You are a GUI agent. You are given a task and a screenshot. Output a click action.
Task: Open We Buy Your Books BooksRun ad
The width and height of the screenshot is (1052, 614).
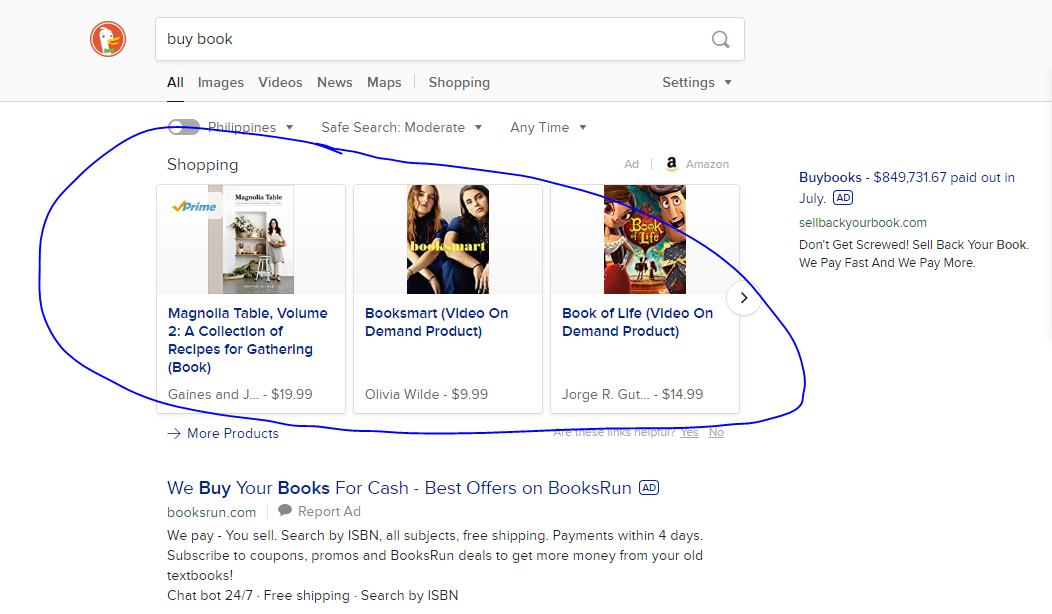pyautogui.click(x=399, y=488)
